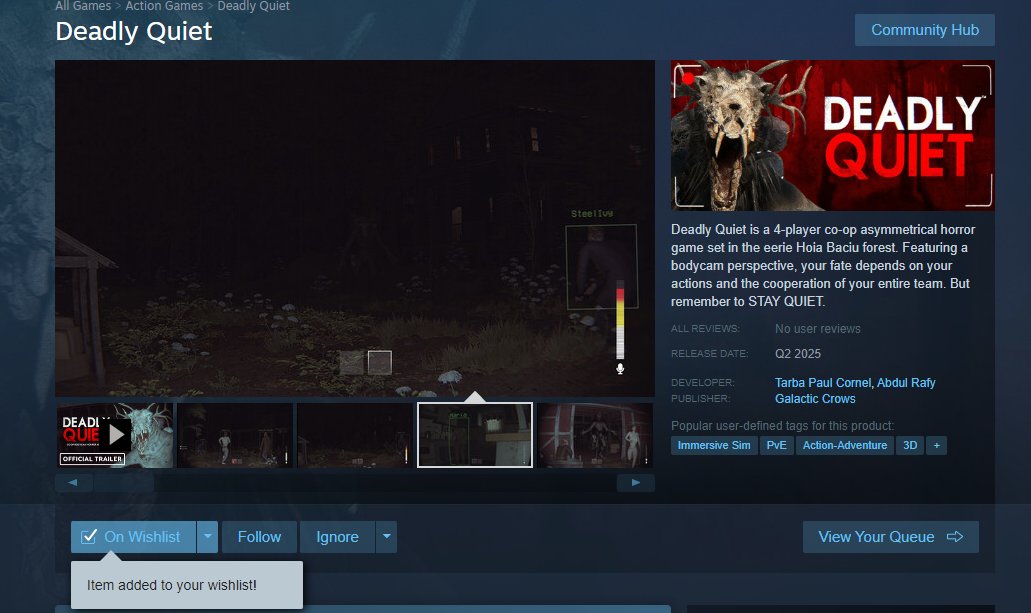The image size is (1031, 613).
Task: Click the thumbnail strip scrollbar handle
Action: (124, 483)
